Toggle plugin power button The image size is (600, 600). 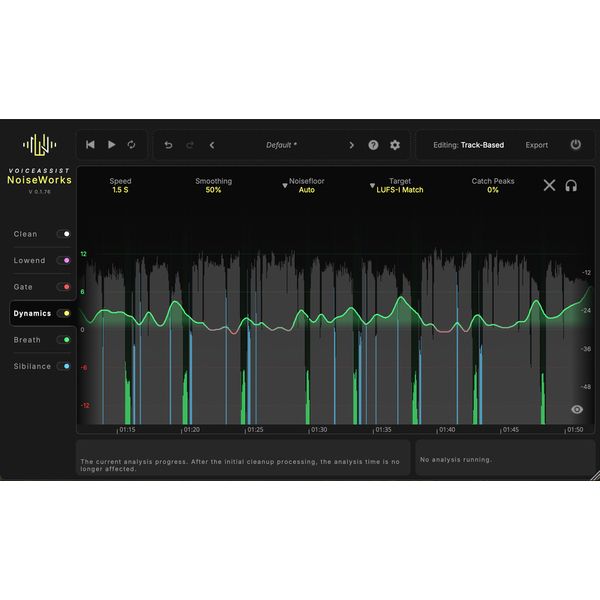576,145
